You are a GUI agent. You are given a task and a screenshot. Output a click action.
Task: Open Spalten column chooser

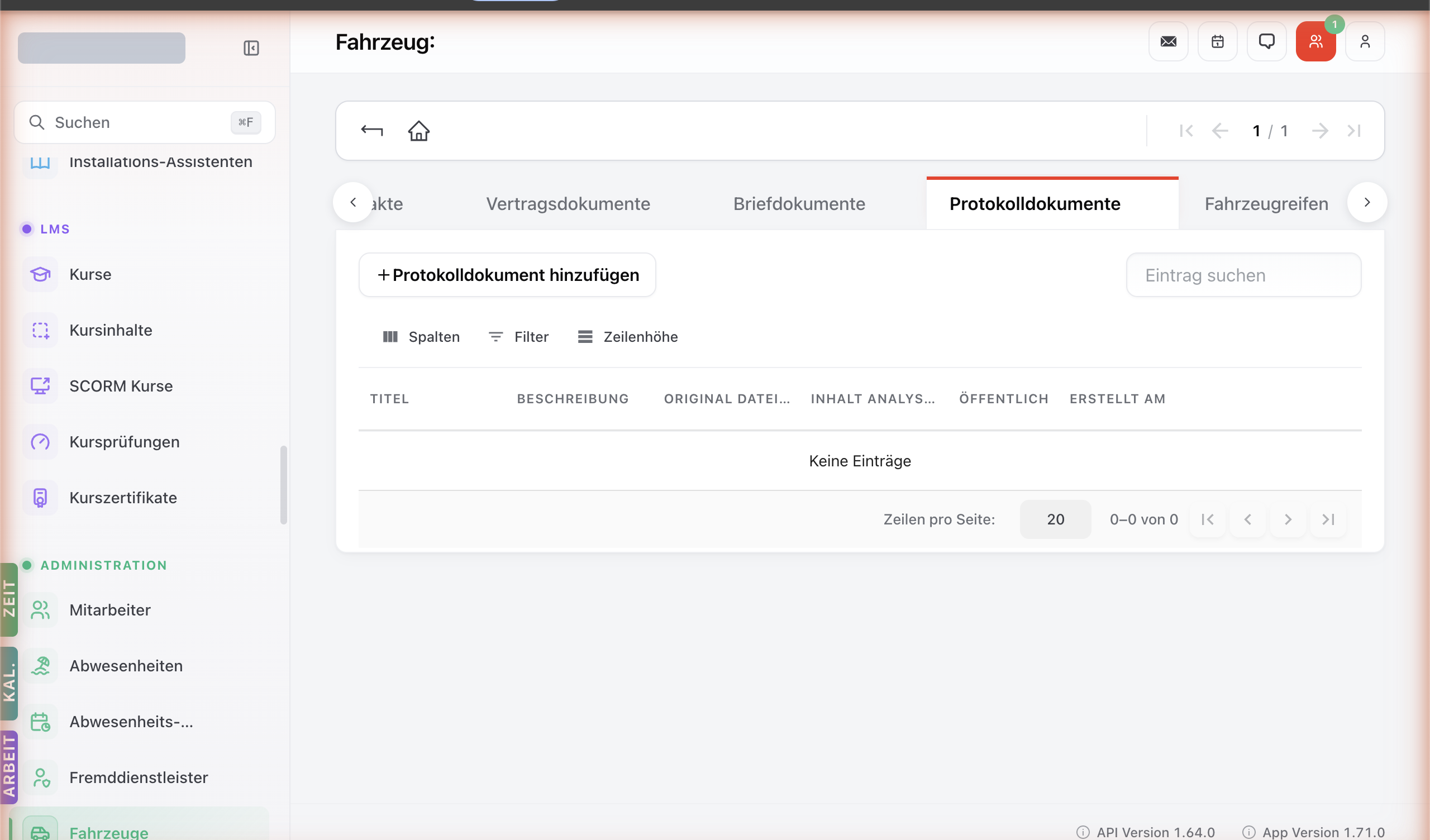click(421, 337)
